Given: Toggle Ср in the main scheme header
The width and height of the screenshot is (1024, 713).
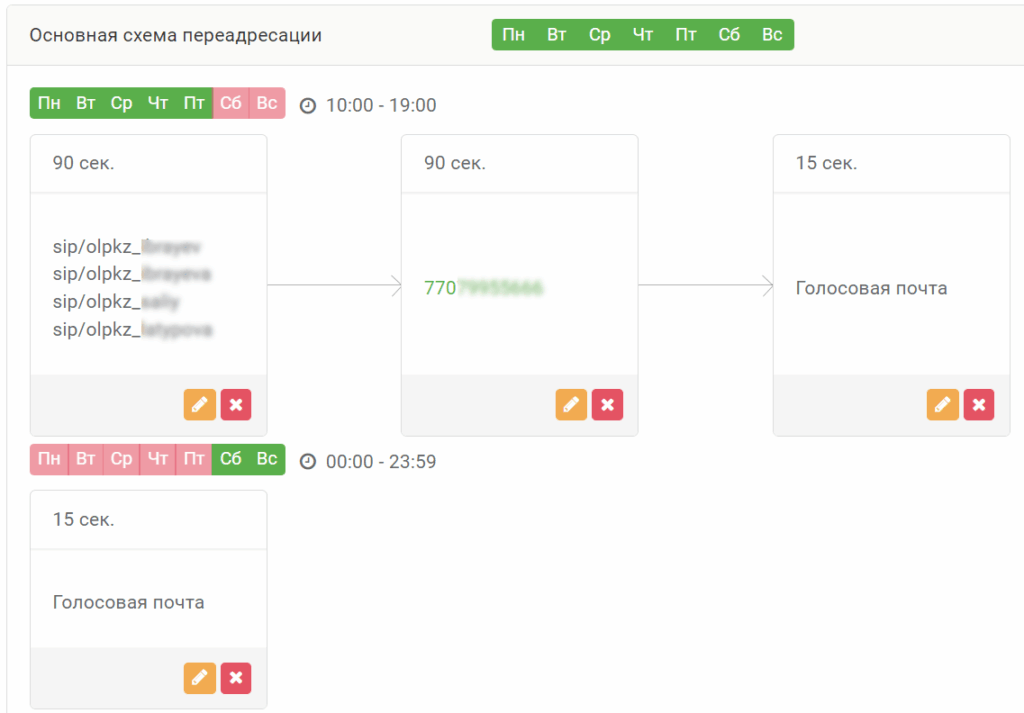Looking at the screenshot, I should coord(600,35).
